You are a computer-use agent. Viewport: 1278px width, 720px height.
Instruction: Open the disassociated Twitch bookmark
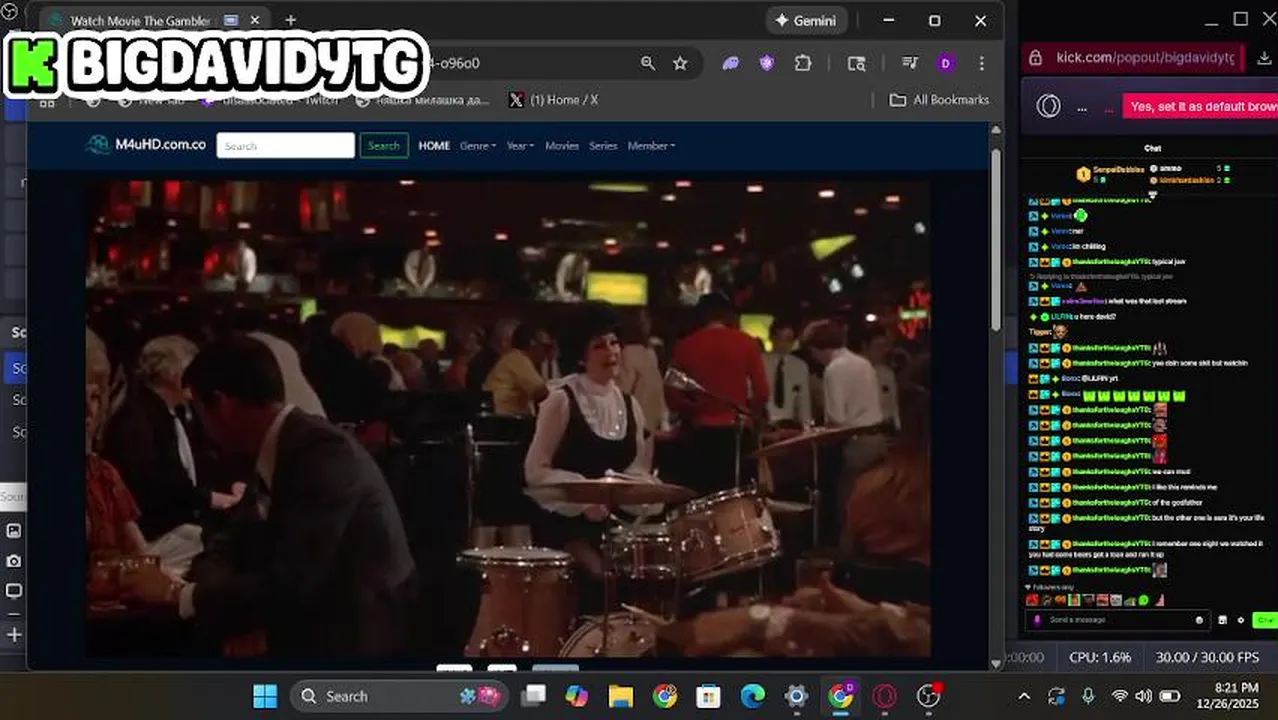(x=269, y=100)
